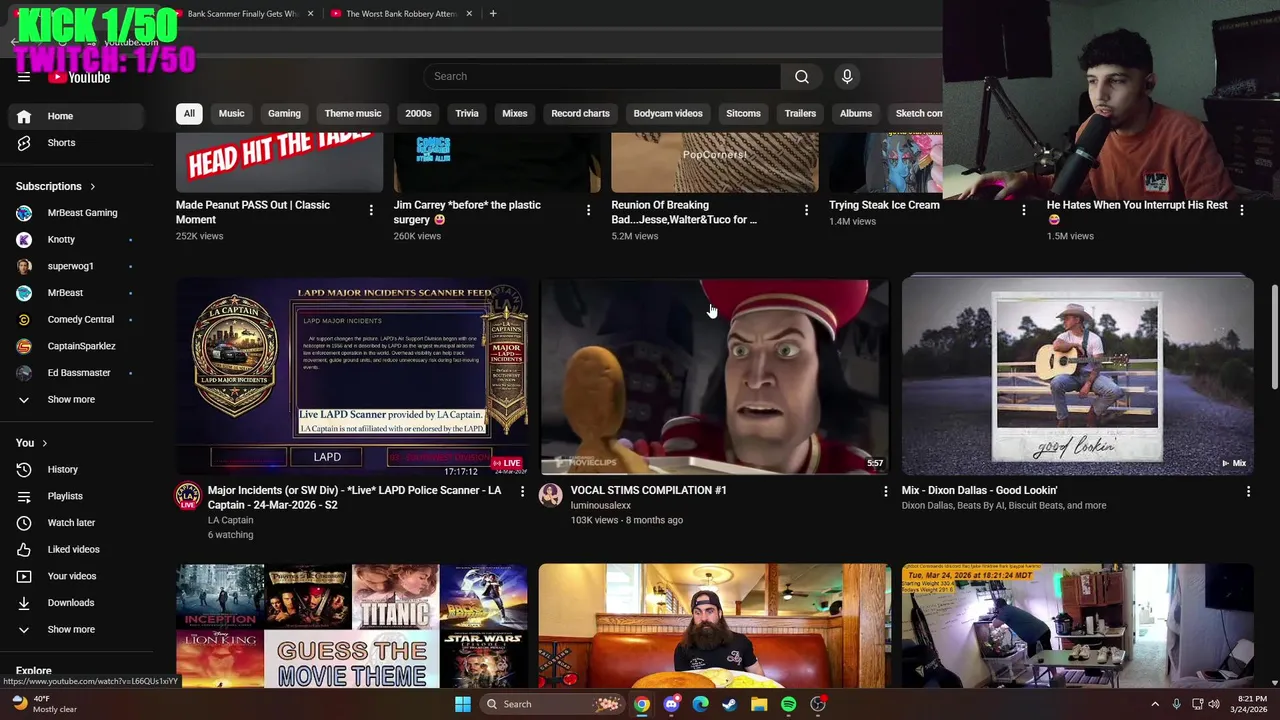Close the Bank Scammer browser tab
The width and height of the screenshot is (1280, 720).
311,14
